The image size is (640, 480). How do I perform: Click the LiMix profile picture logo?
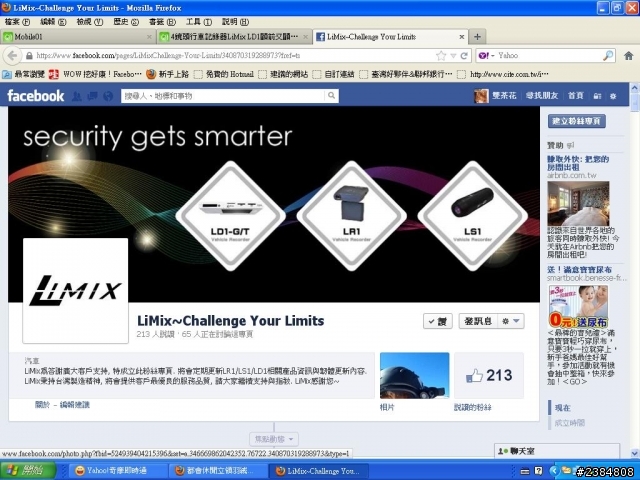click(x=76, y=291)
